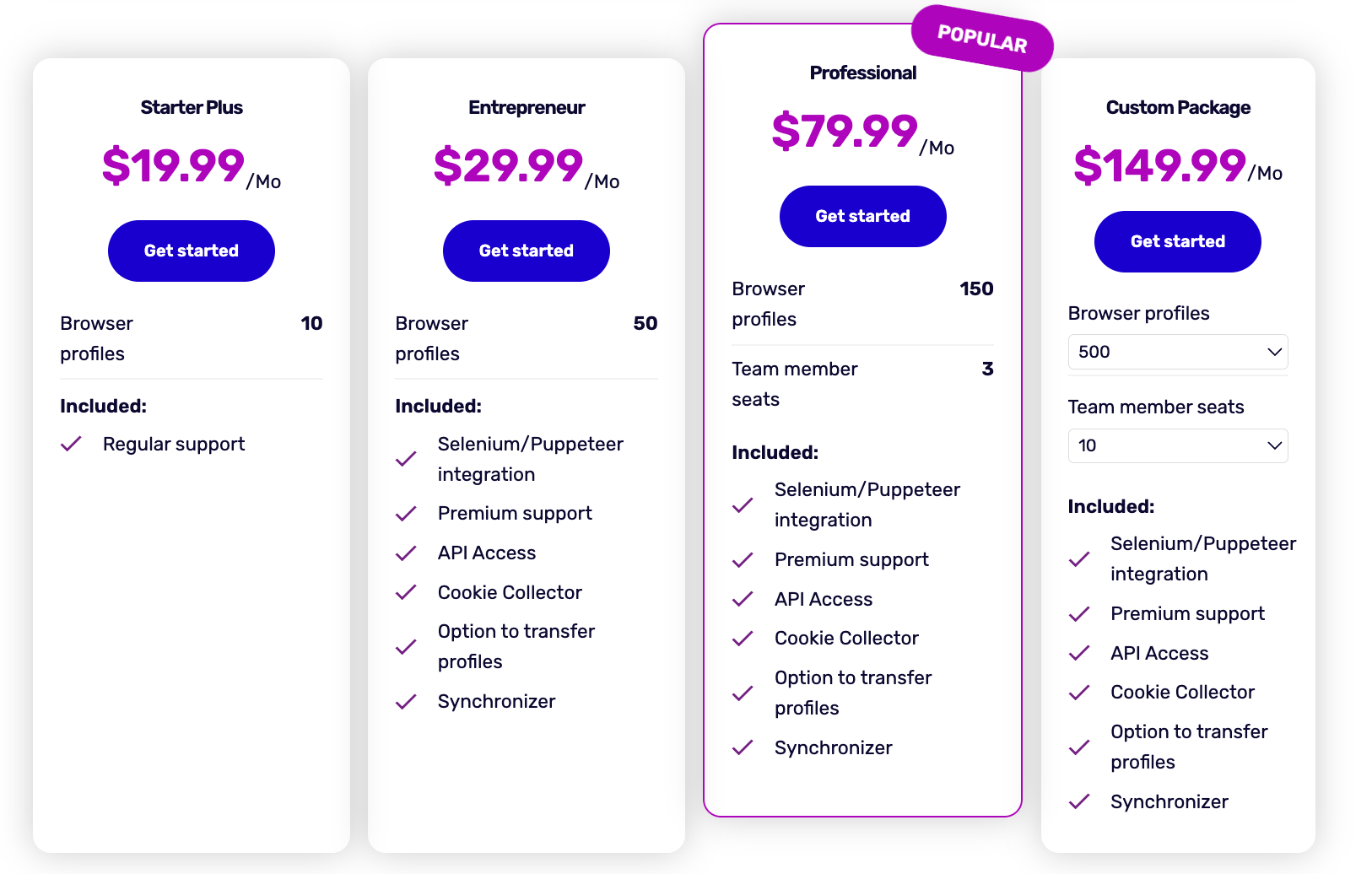
Task: Click Get started under Entrepreneur plan
Action: [x=526, y=251]
